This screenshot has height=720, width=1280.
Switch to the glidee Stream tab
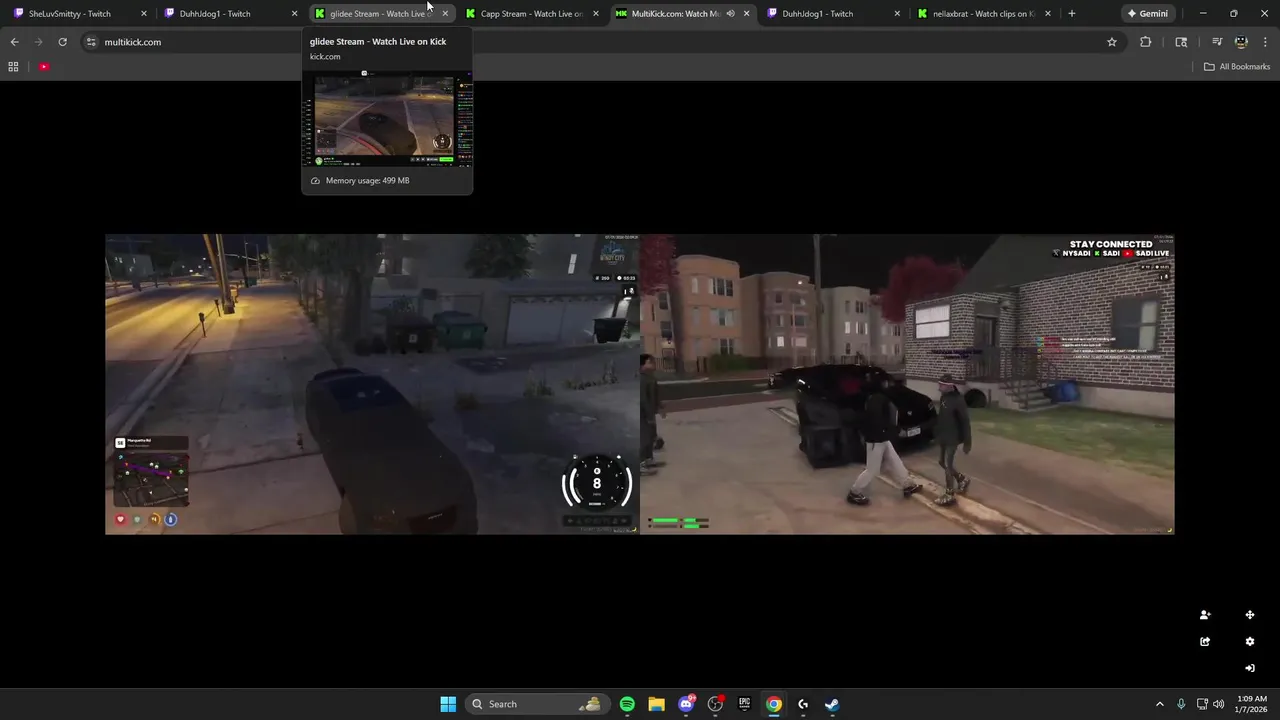click(380, 14)
